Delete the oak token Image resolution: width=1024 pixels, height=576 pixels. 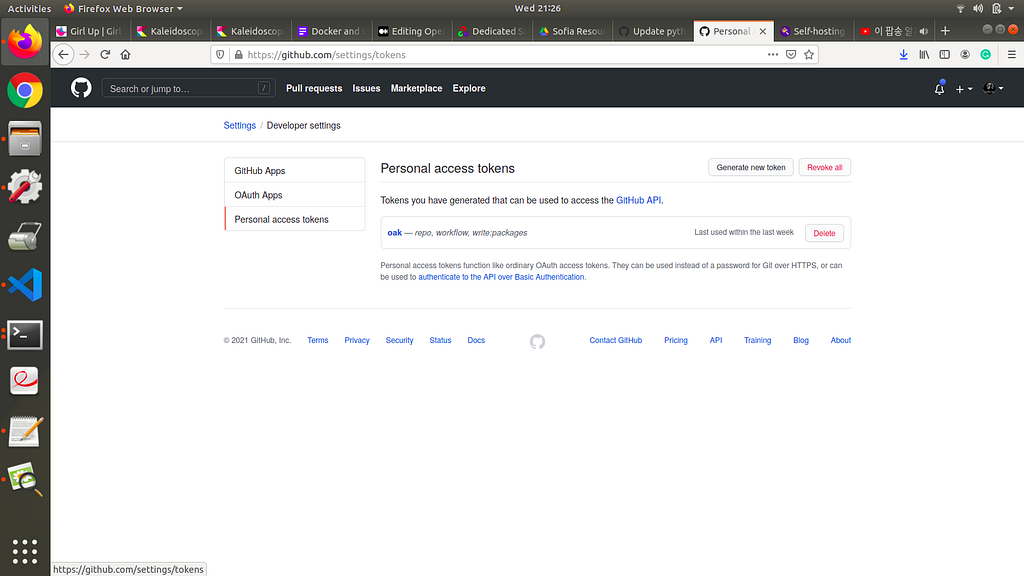[x=824, y=233]
